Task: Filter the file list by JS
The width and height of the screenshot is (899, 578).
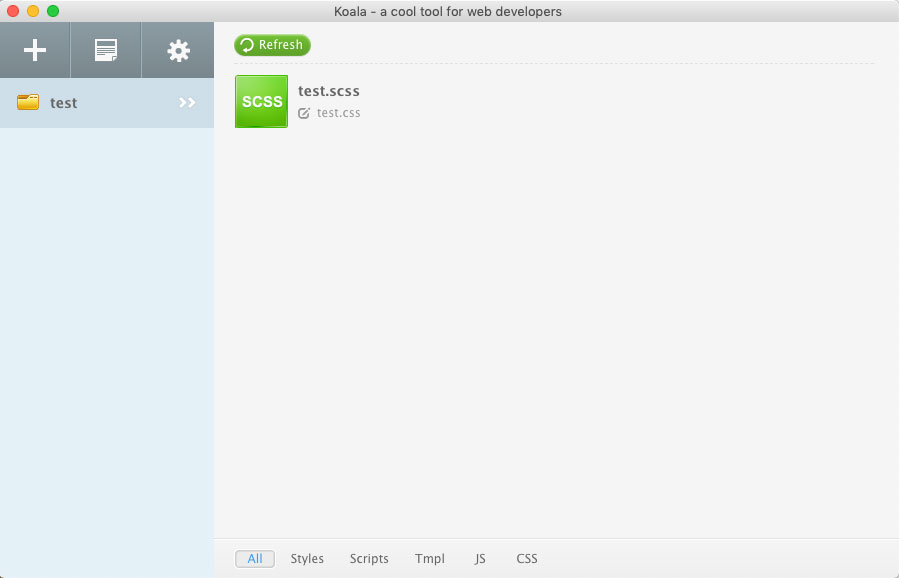Action: tap(480, 559)
